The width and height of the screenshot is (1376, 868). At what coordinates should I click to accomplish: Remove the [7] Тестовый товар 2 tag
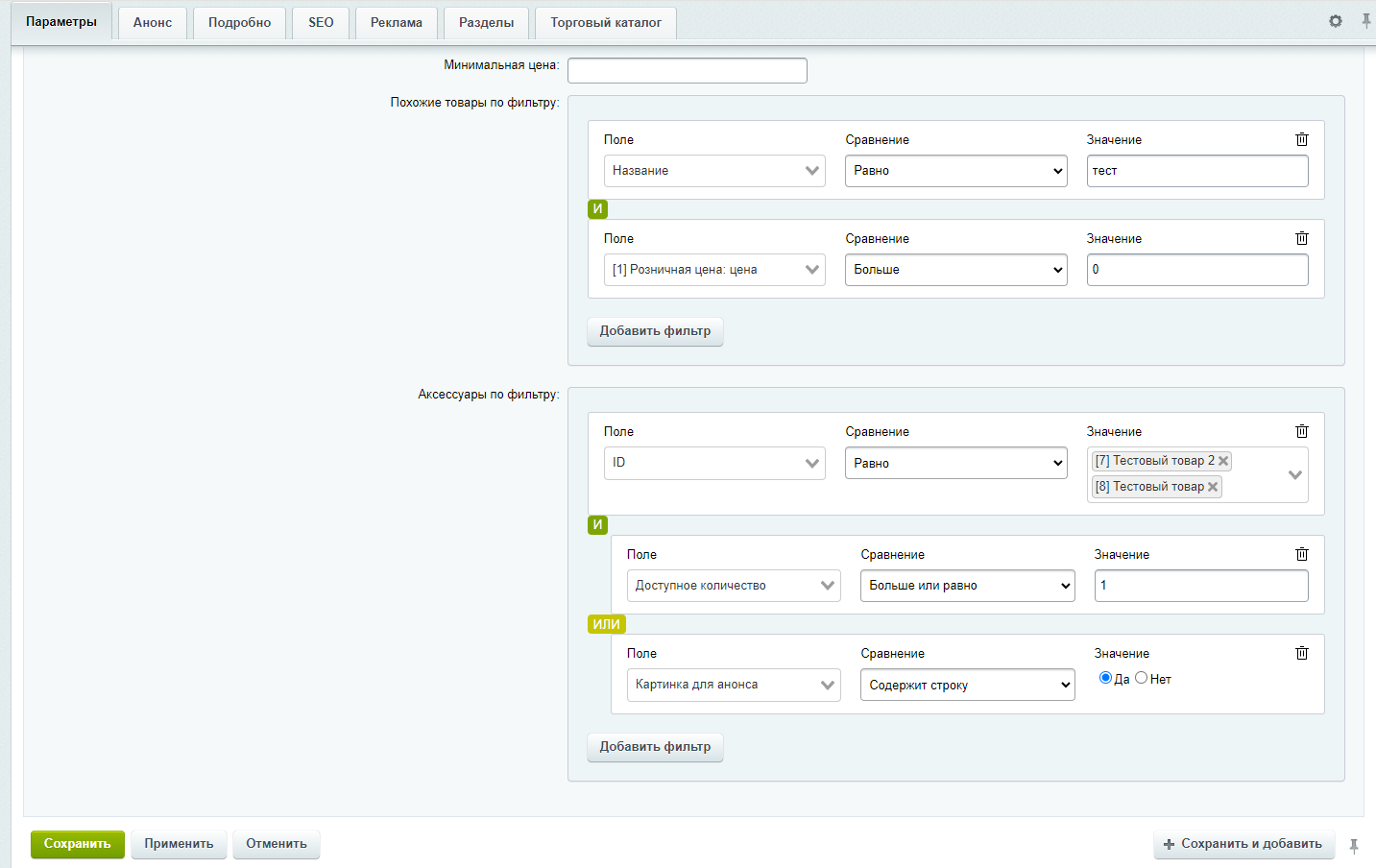click(1223, 461)
